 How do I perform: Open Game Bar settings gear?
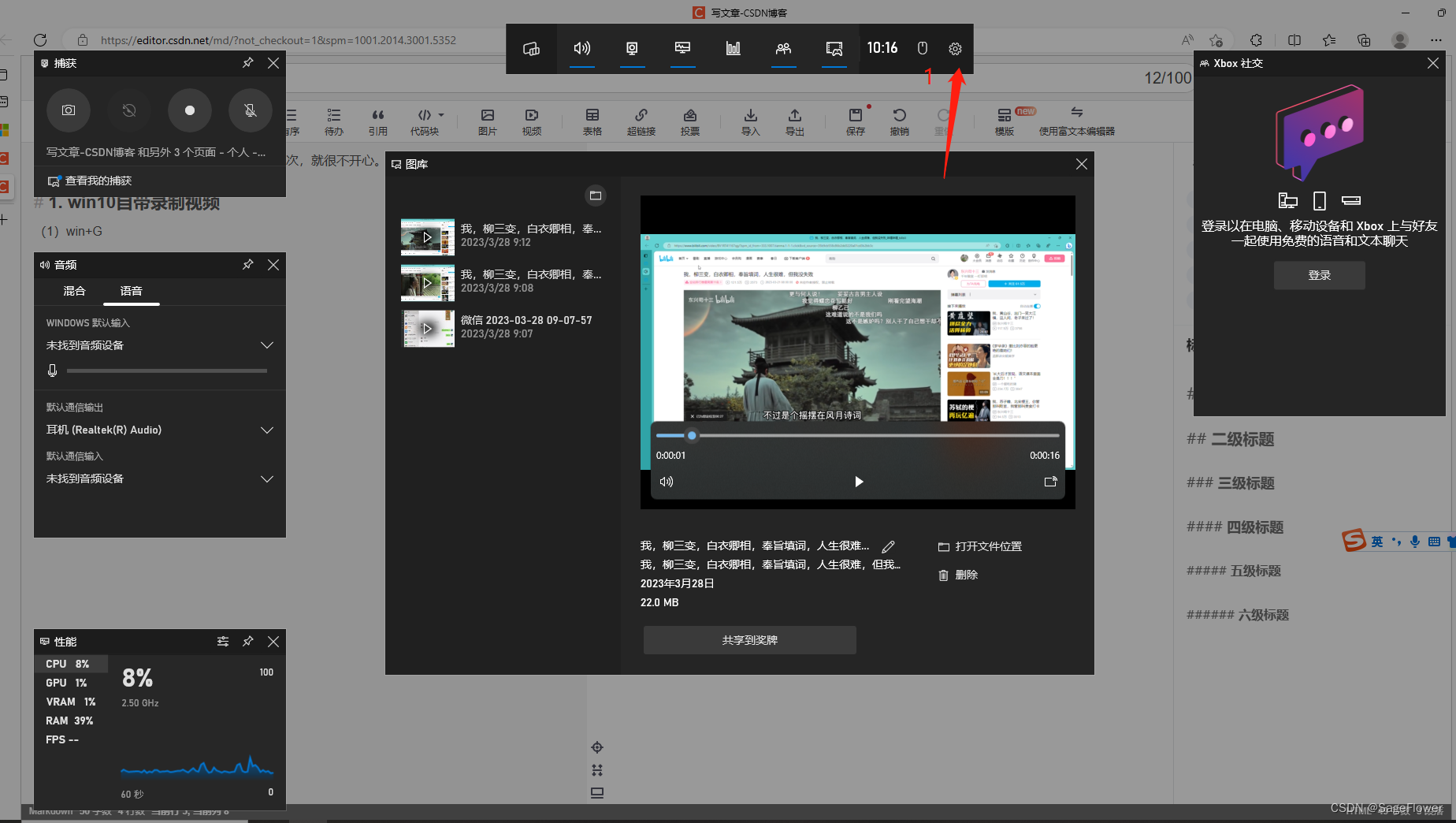pos(955,49)
